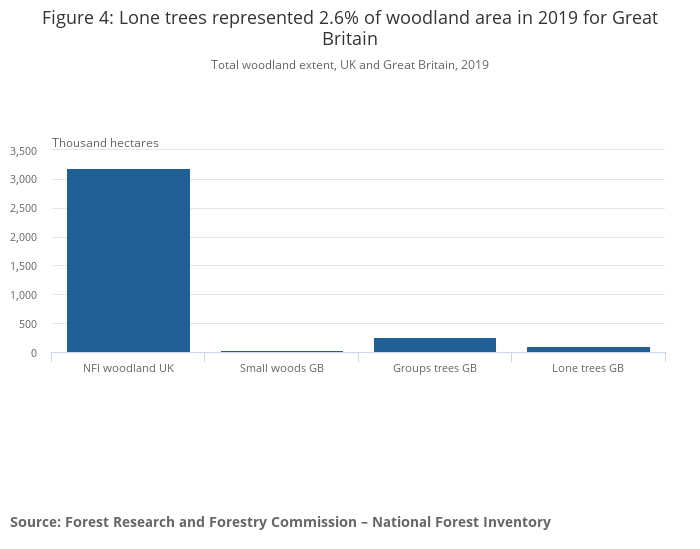Click the 'NFI woodland UK' axis label
The height and width of the screenshot is (549, 700).
pyautogui.click(x=128, y=368)
